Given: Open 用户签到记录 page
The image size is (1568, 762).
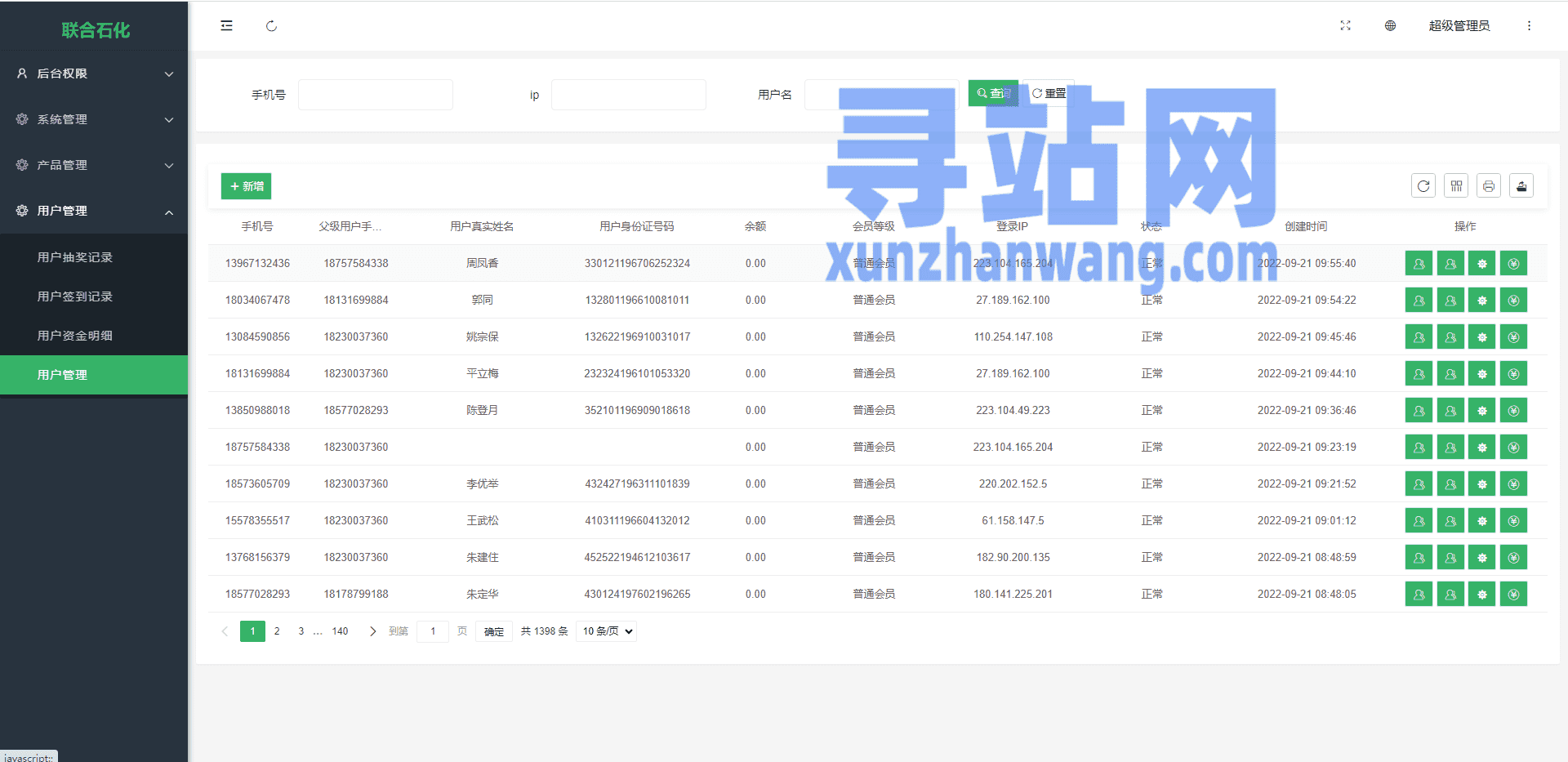Looking at the screenshot, I should [94, 296].
